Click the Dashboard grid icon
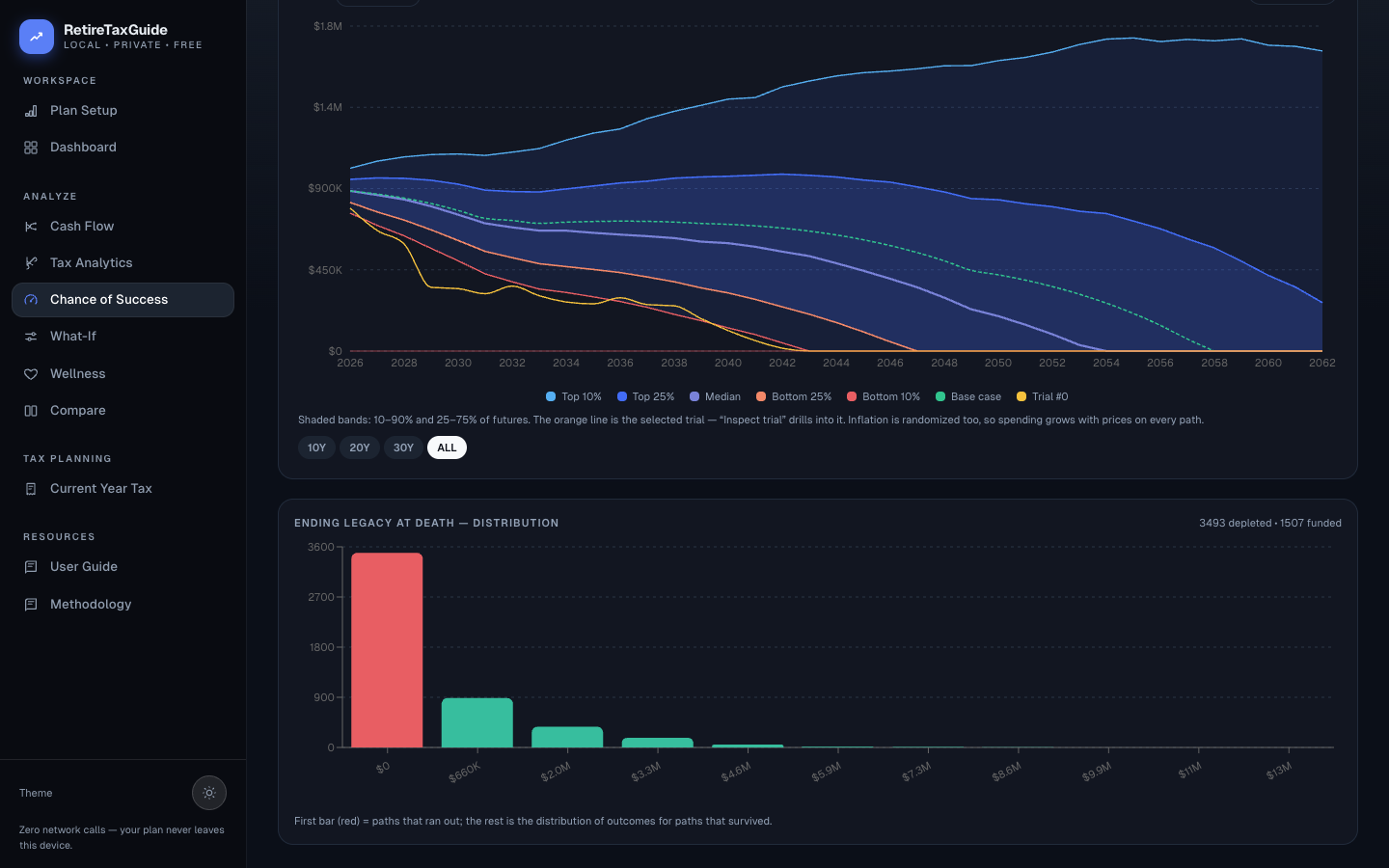The image size is (1389, 868). [31, 148]
